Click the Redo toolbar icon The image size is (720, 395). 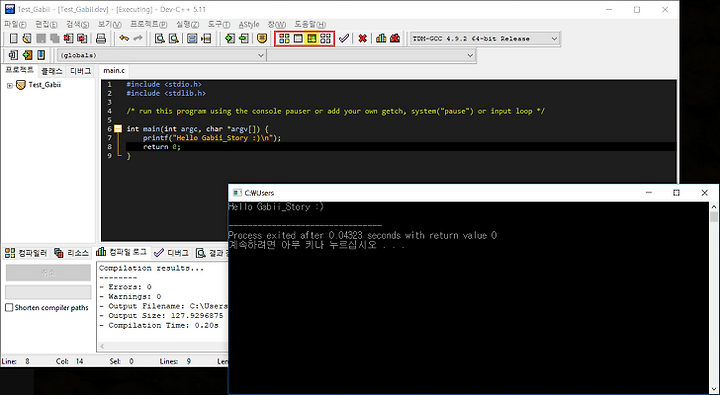click(x=137, y=39)
